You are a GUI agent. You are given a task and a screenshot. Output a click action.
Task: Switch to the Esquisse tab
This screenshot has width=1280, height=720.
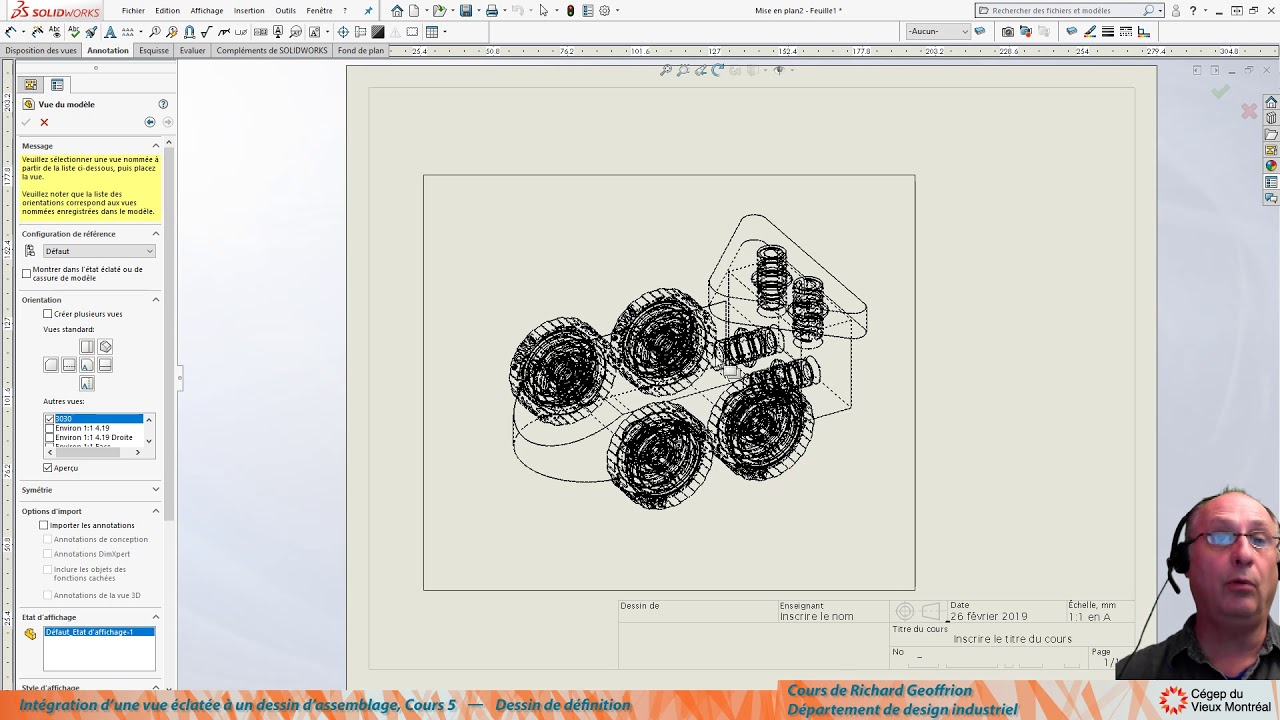point(154,50)
